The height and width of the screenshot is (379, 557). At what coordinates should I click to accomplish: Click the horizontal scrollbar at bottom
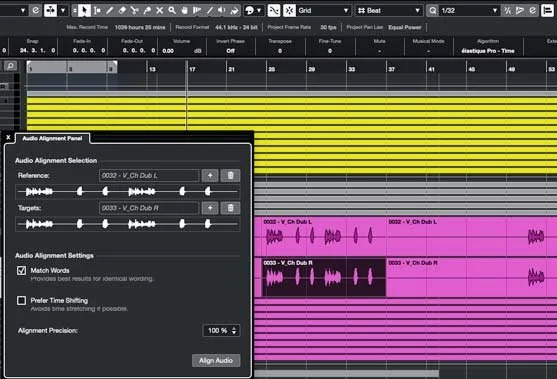(x=347, y=374)
